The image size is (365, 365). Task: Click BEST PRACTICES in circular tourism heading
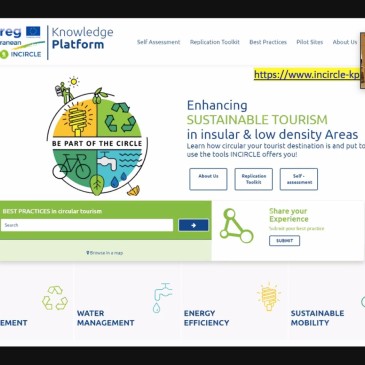coord(52,211)
